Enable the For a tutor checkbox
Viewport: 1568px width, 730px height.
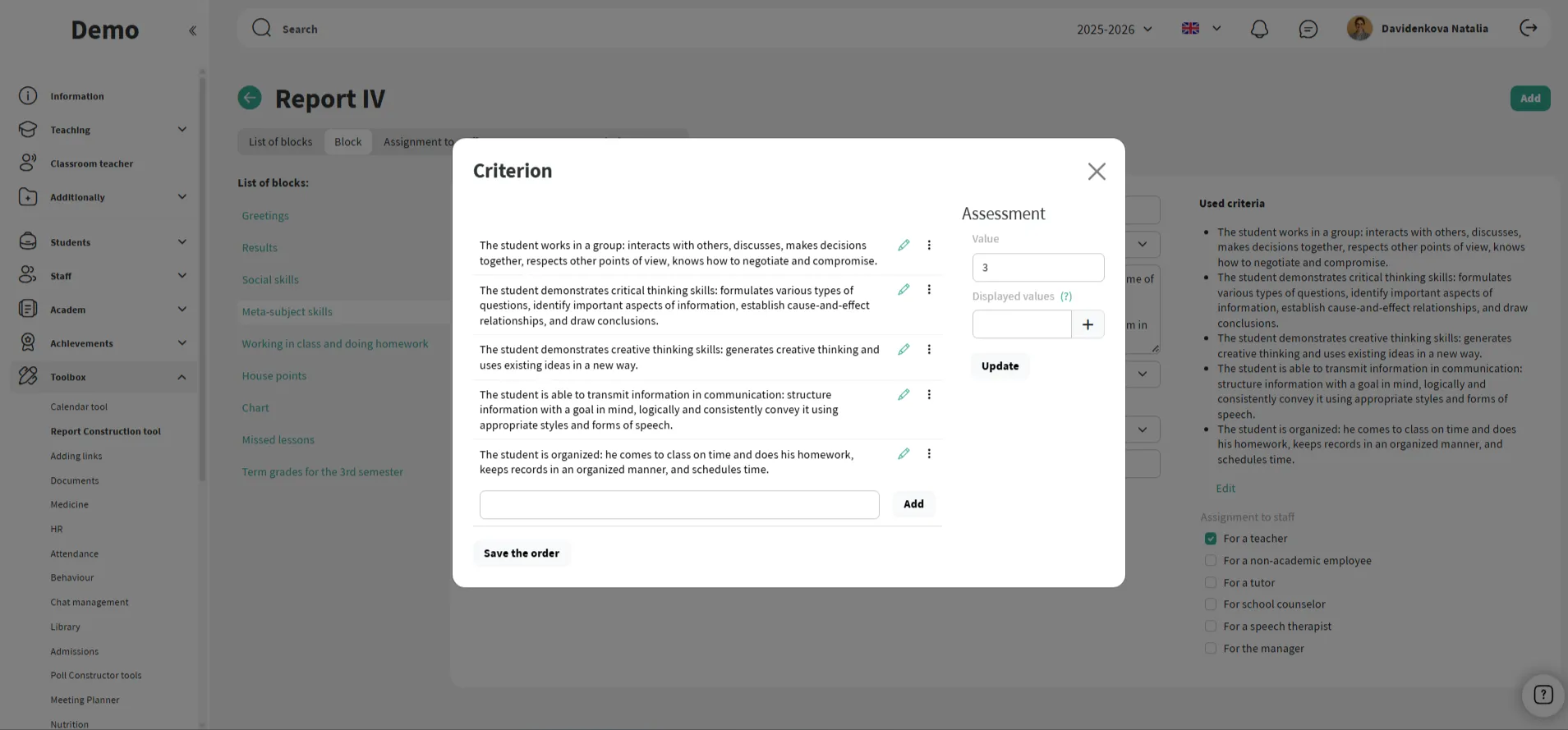click(x=1211, y=583)
